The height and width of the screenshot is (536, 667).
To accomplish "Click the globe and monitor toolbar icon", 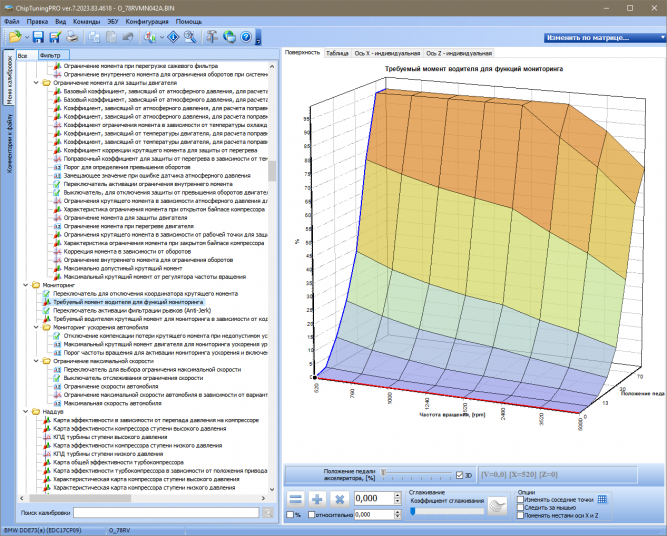I will point(229,37).
